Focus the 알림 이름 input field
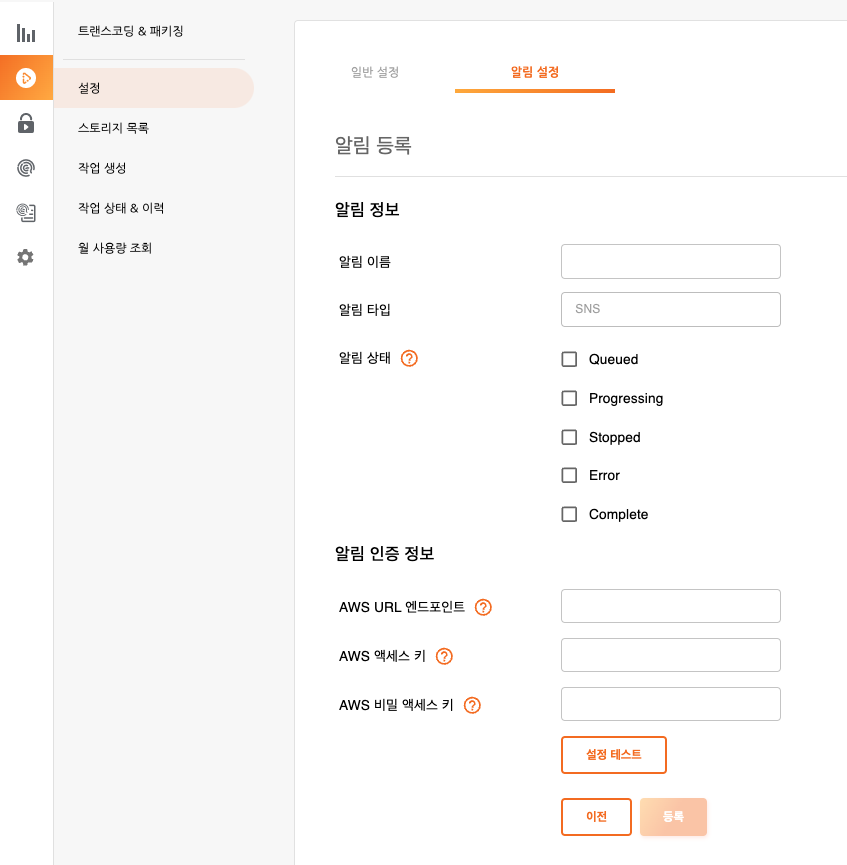Viewport: 847px width, 865px height. (x=670, y=261)
